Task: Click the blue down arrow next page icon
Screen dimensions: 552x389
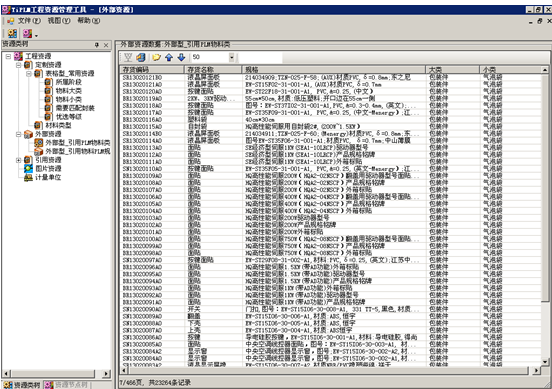Action: [x=181, y=57]
